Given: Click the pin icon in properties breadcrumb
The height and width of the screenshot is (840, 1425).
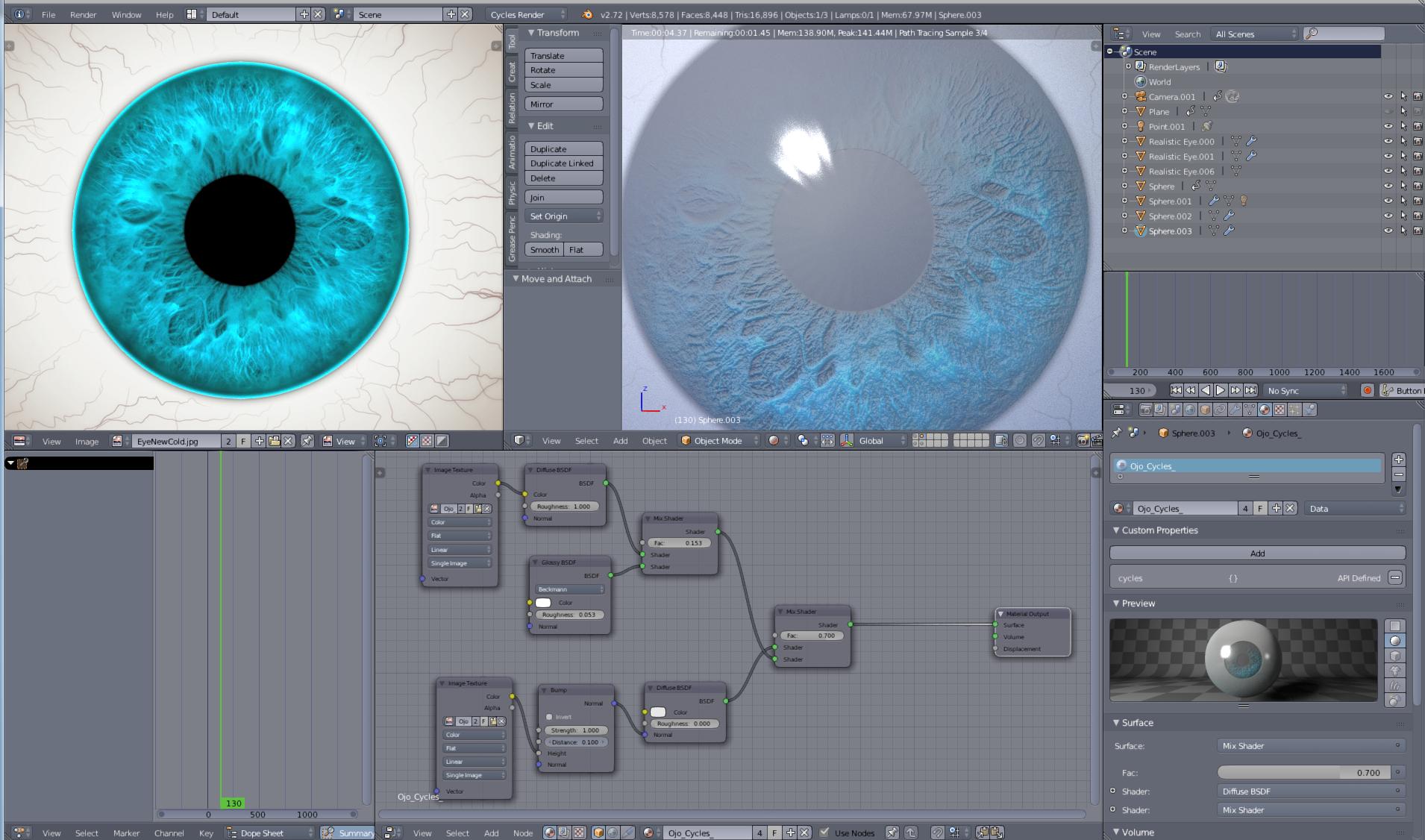Looking at the screenshot, I should click(1117, 433).
